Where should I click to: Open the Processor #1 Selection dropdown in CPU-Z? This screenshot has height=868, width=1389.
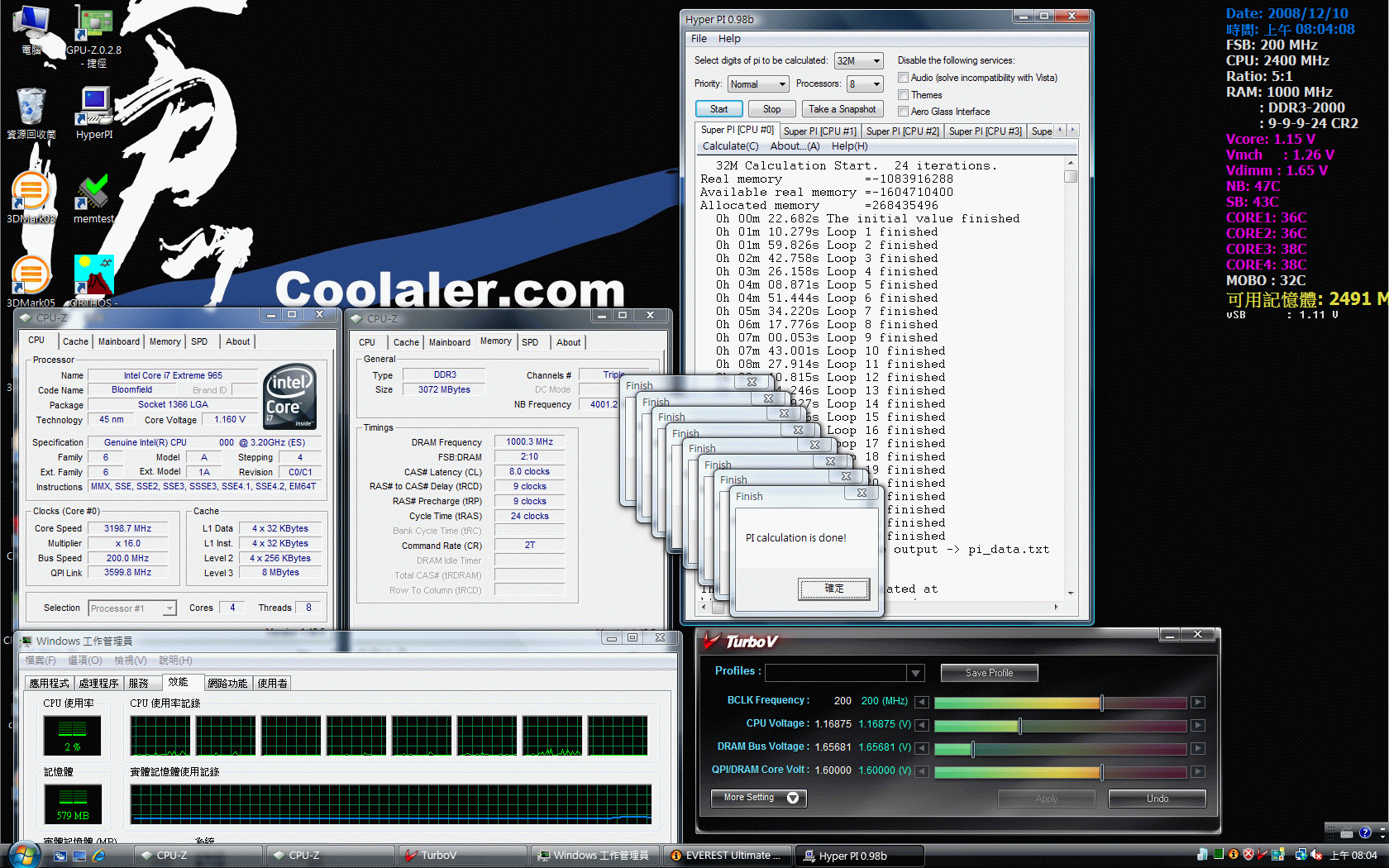[132, 608]
